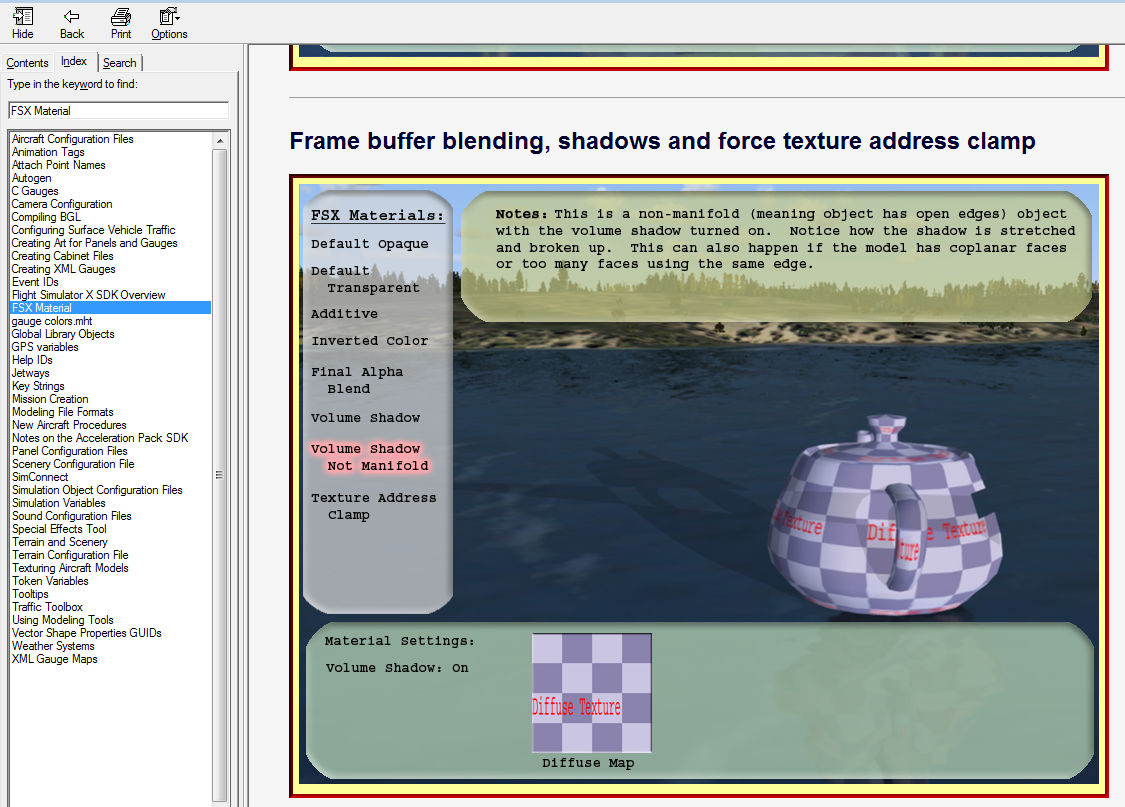Choose 'Volume Shadow Not Manifold' option
Screen dimensions: 1125x807
[369, 457]
